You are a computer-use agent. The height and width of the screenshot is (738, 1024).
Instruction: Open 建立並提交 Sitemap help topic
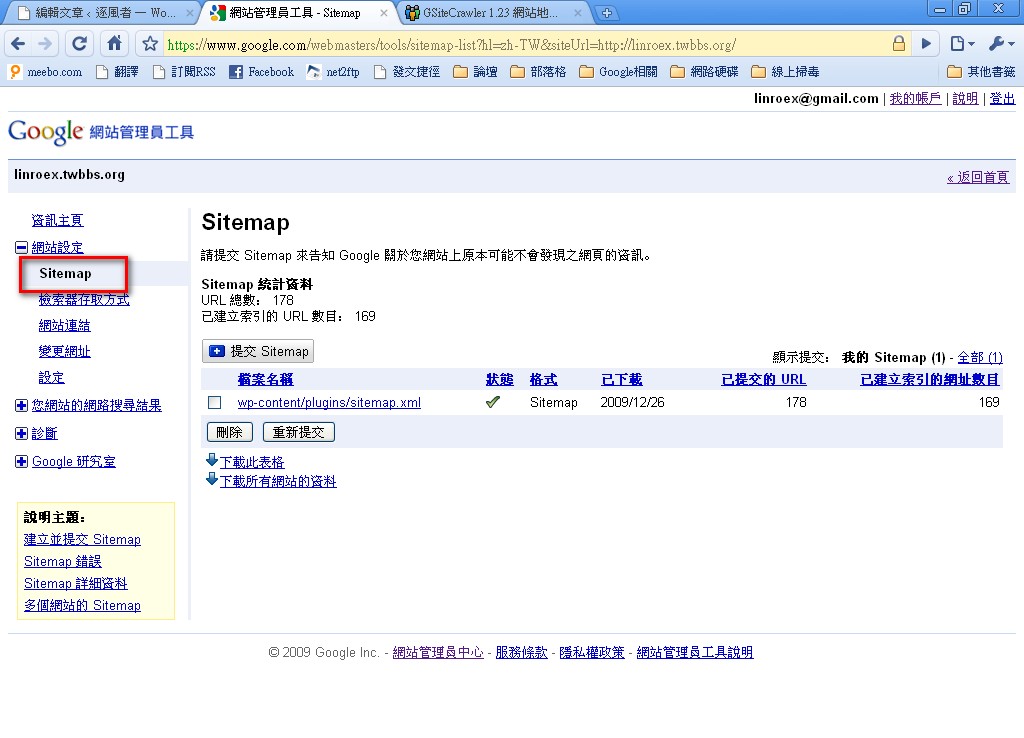[x=82, y=539]
